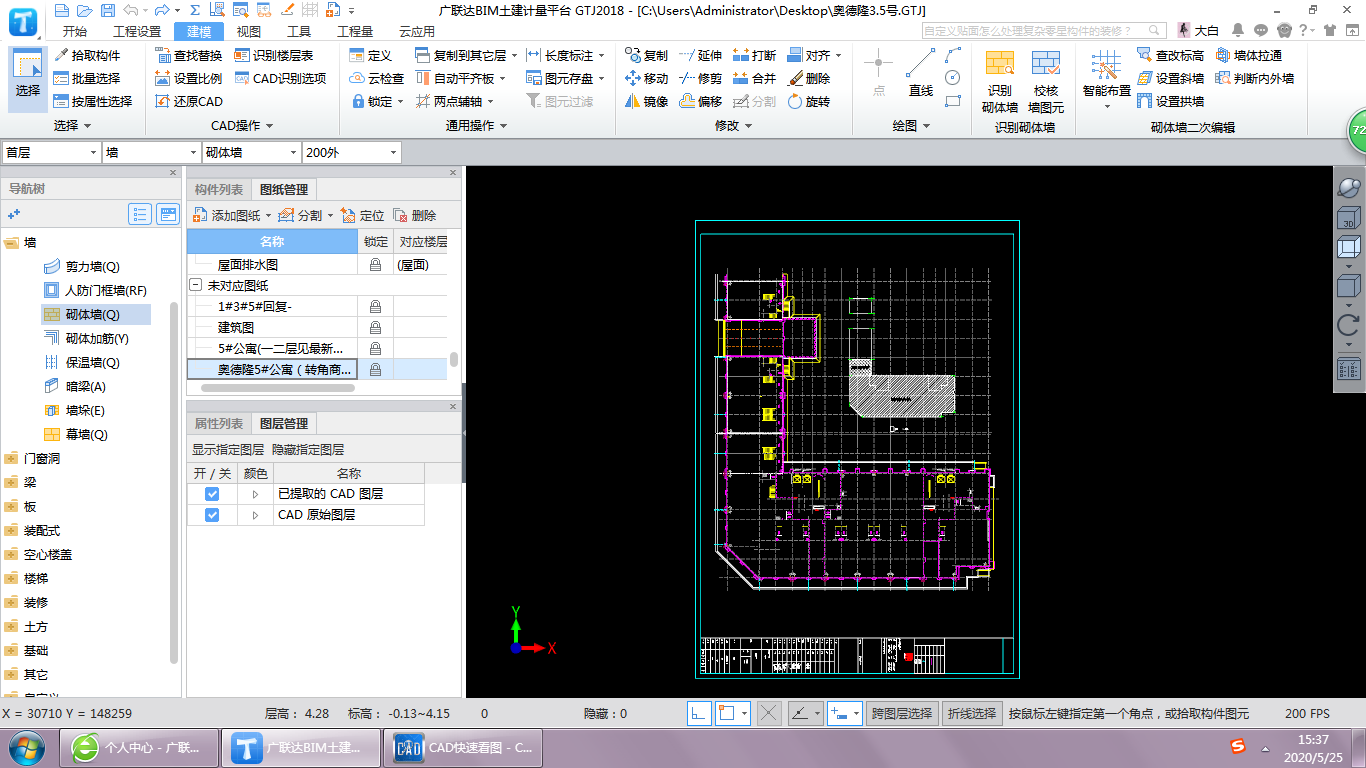Click the 修剪 trim tool

(700, 78)
